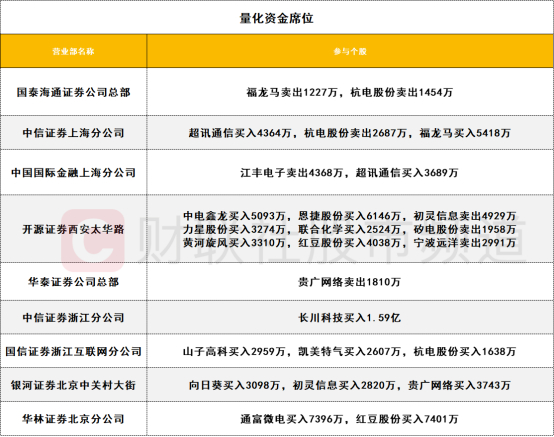The width and height of the screenshot is (554, 437).
Task: Click the 通富微电买入7396万 cell
Action: click(350, 419)
